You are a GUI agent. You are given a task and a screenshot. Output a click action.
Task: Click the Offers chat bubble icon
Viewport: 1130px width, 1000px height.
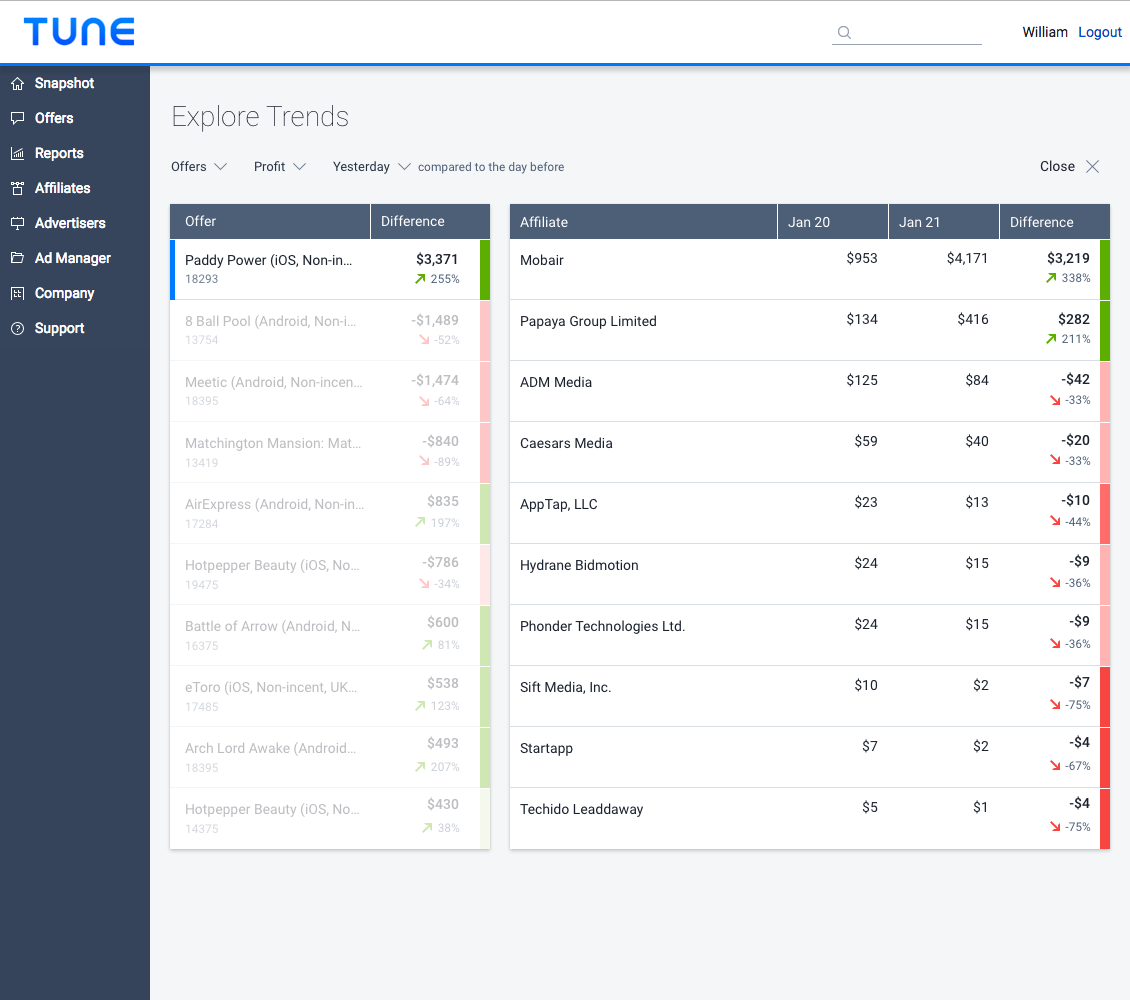[18, 118]
